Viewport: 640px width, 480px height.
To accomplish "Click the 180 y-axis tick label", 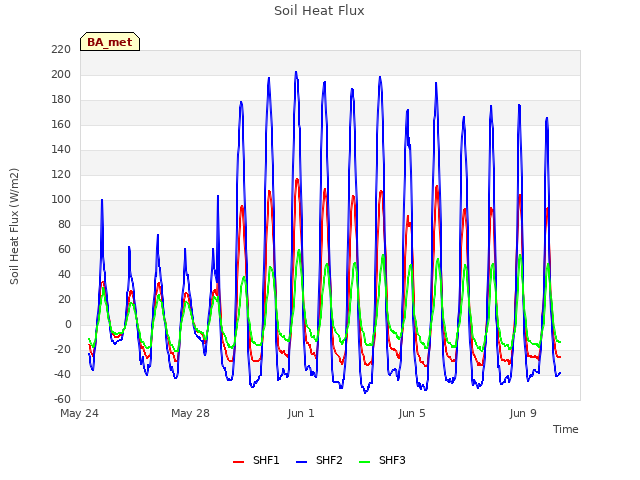I will point(61,100).
